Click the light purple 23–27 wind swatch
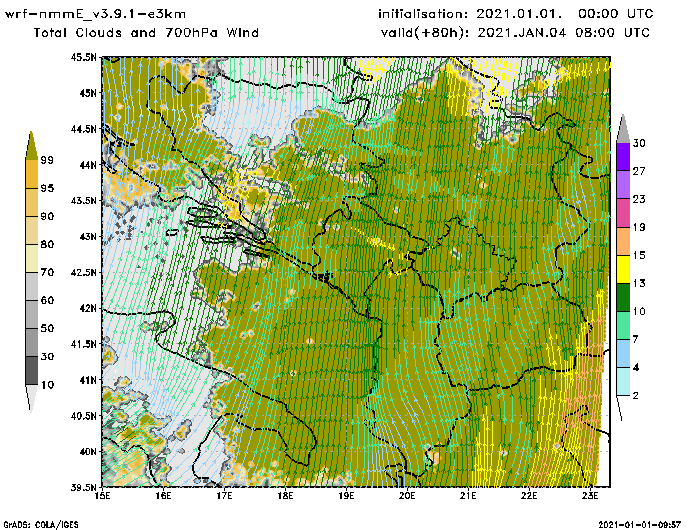700x530 pixels. tap(623, 185)
